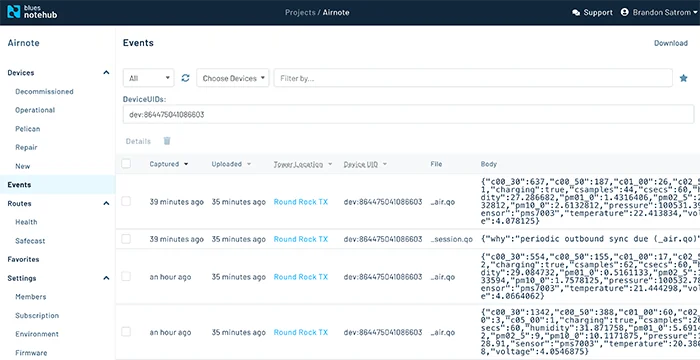
Task: Refresh the events list
Action: point(185,78)
